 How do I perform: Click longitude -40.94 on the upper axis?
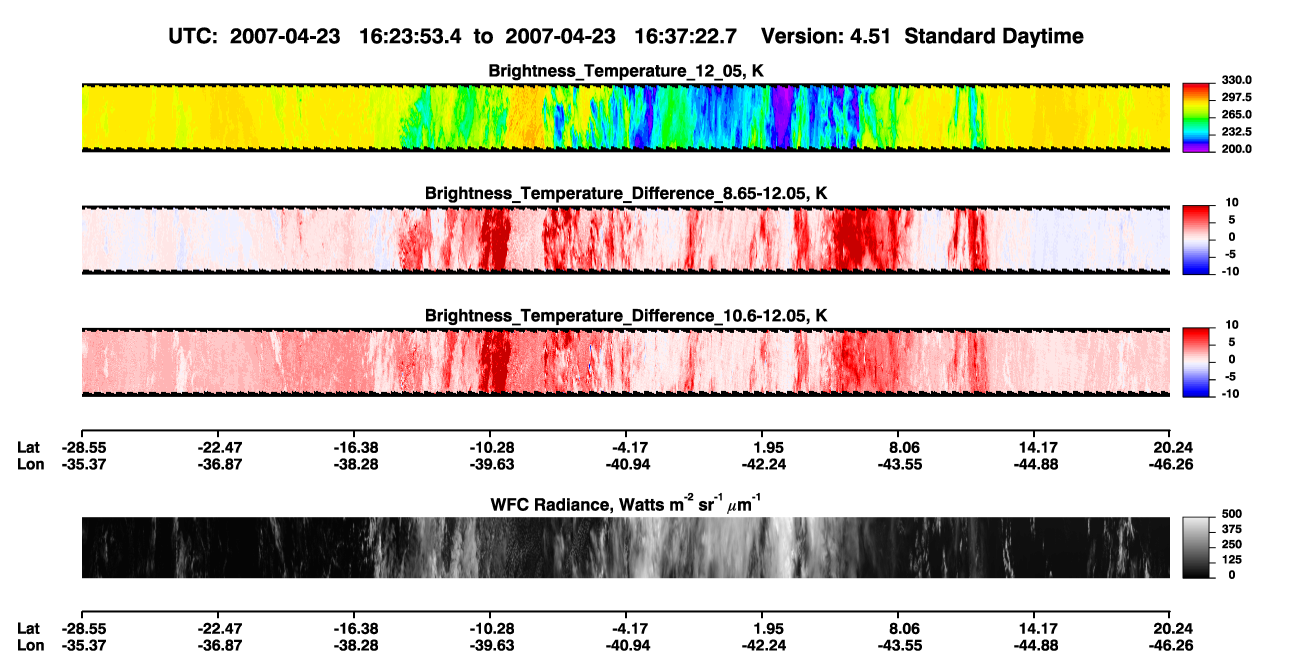[626, 465]
